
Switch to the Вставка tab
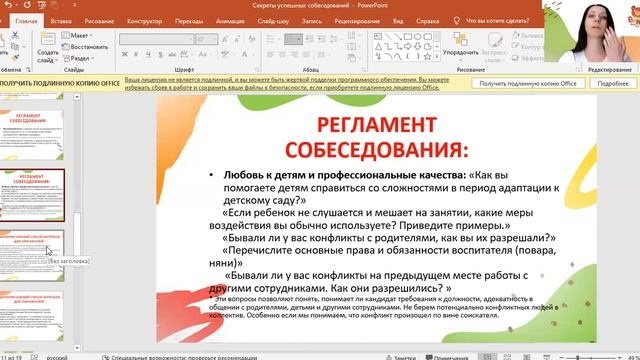point(61,21)
